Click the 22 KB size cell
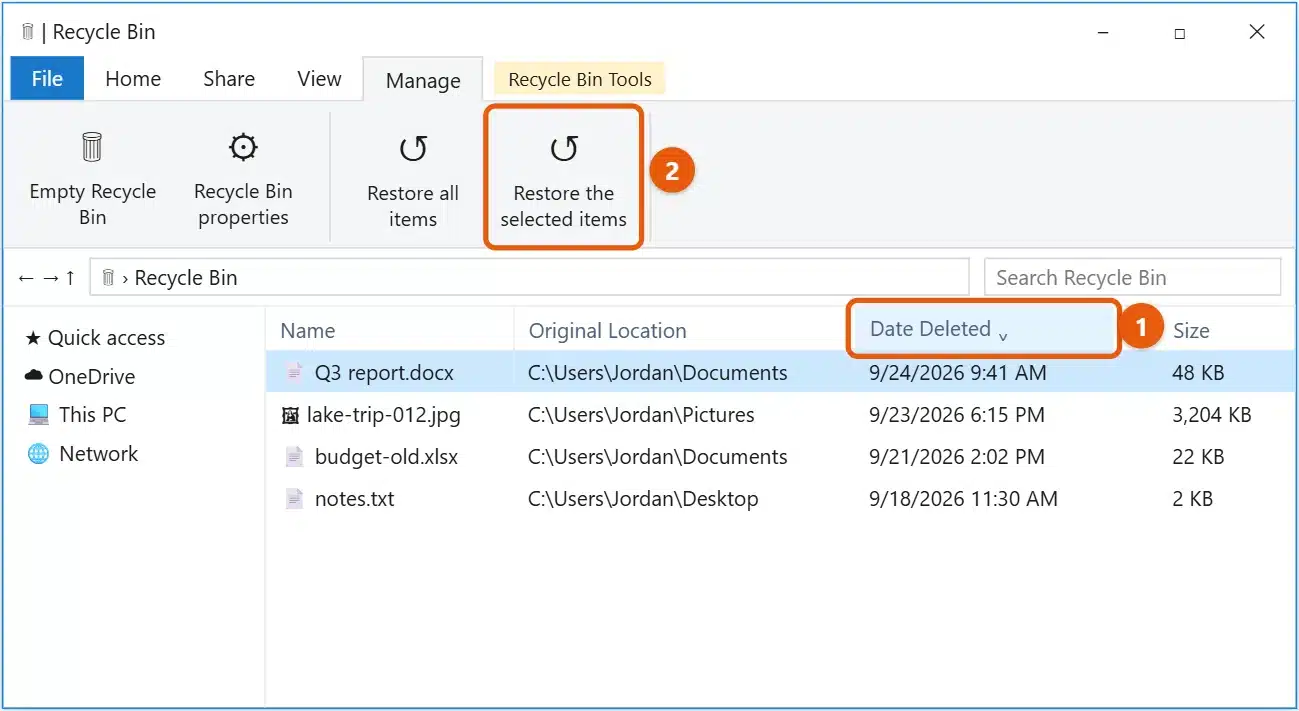 pyautogui.click(x=1198, y=457)
